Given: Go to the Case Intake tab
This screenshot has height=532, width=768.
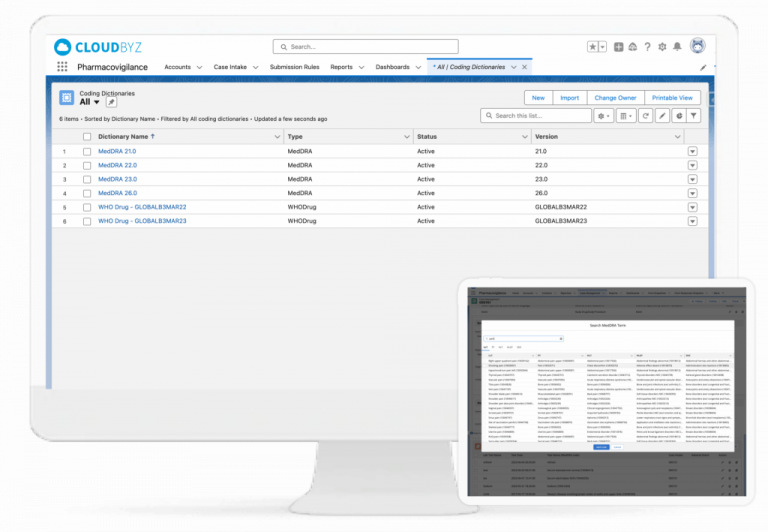Looking at the screenshot, I should coord(230,67).
